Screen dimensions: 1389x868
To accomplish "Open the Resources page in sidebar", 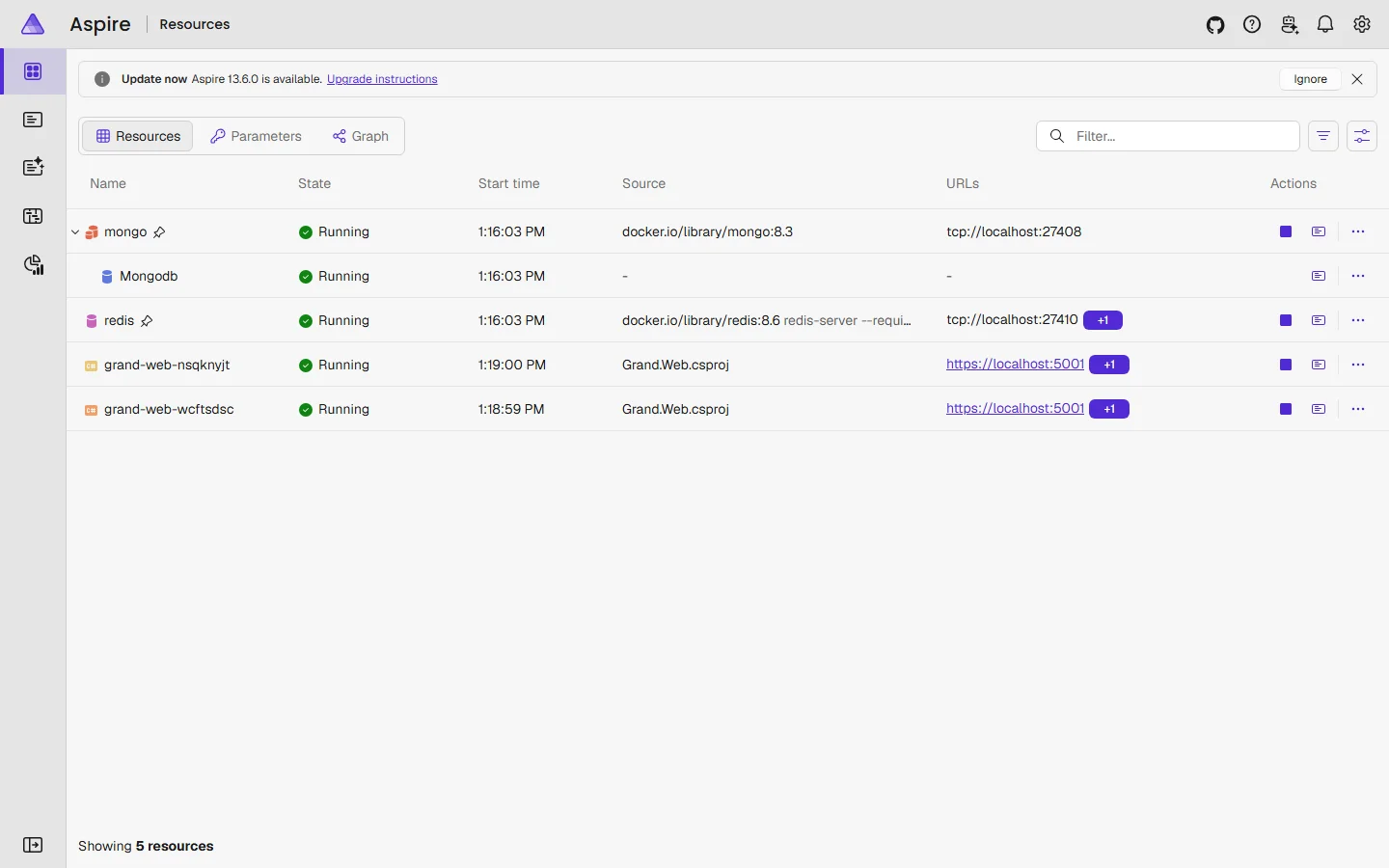I will click(33, 71).
